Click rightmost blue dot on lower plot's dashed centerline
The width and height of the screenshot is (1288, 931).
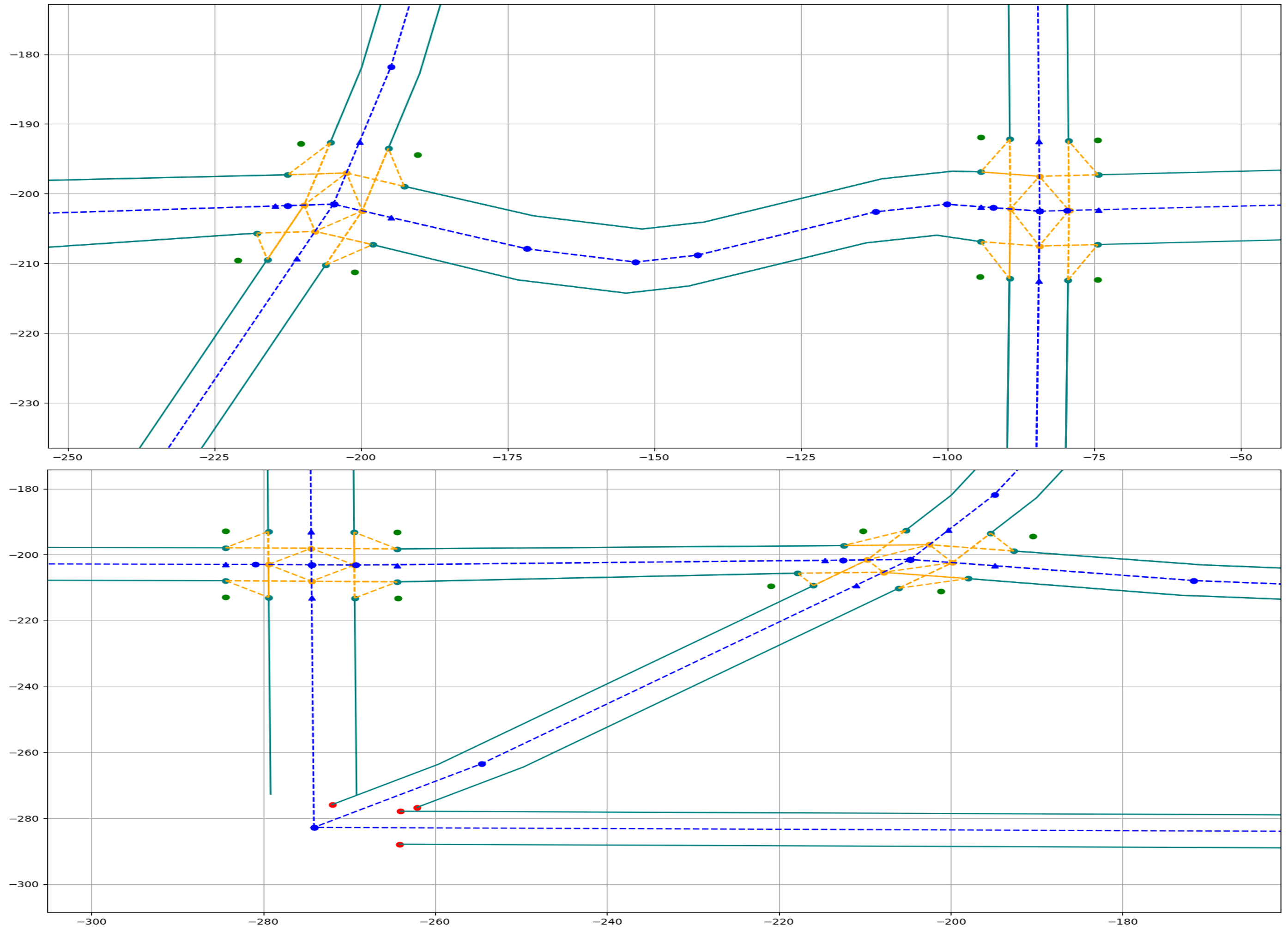tap(1194, 581)
